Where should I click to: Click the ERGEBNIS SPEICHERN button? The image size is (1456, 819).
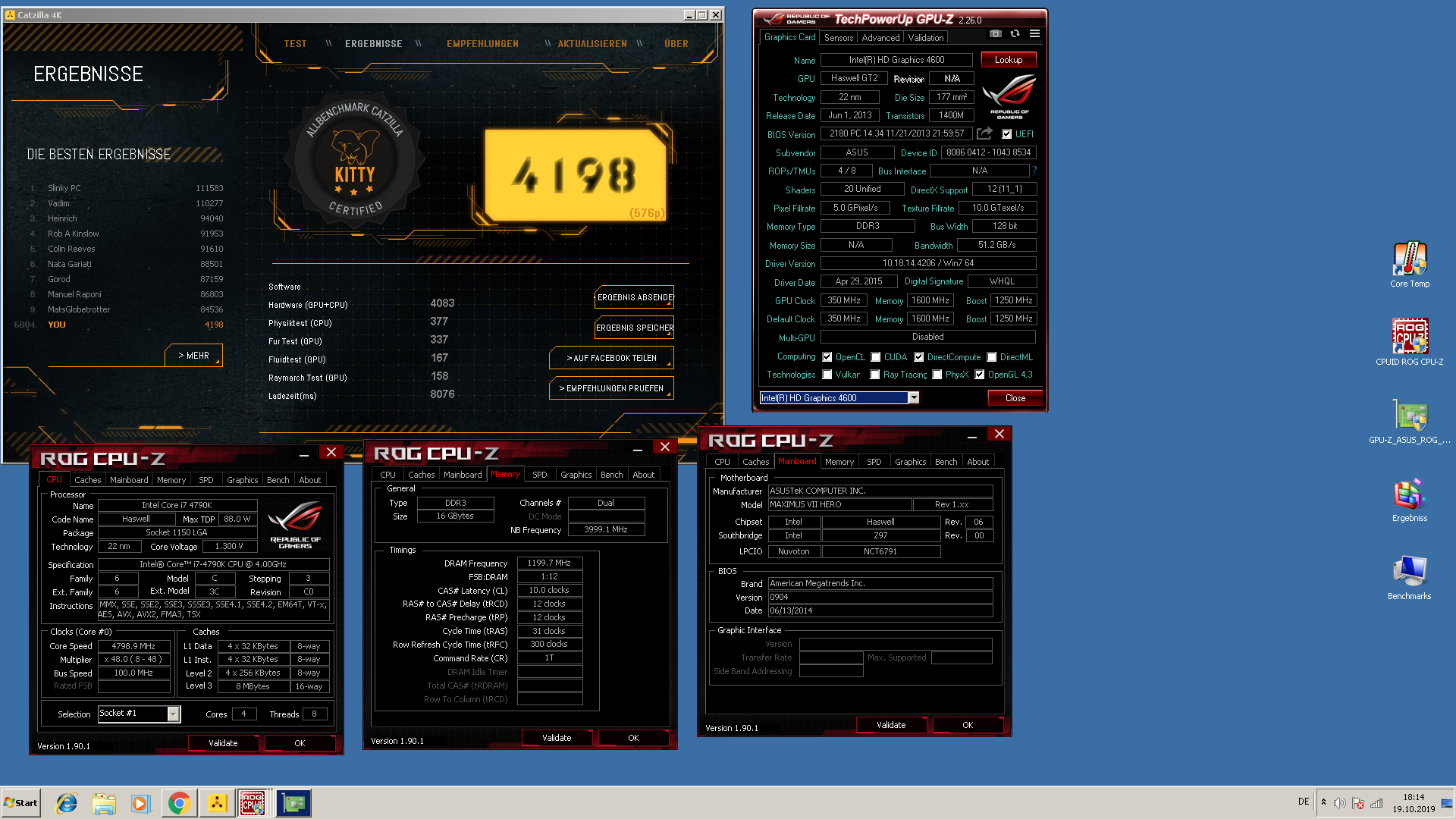634,328
